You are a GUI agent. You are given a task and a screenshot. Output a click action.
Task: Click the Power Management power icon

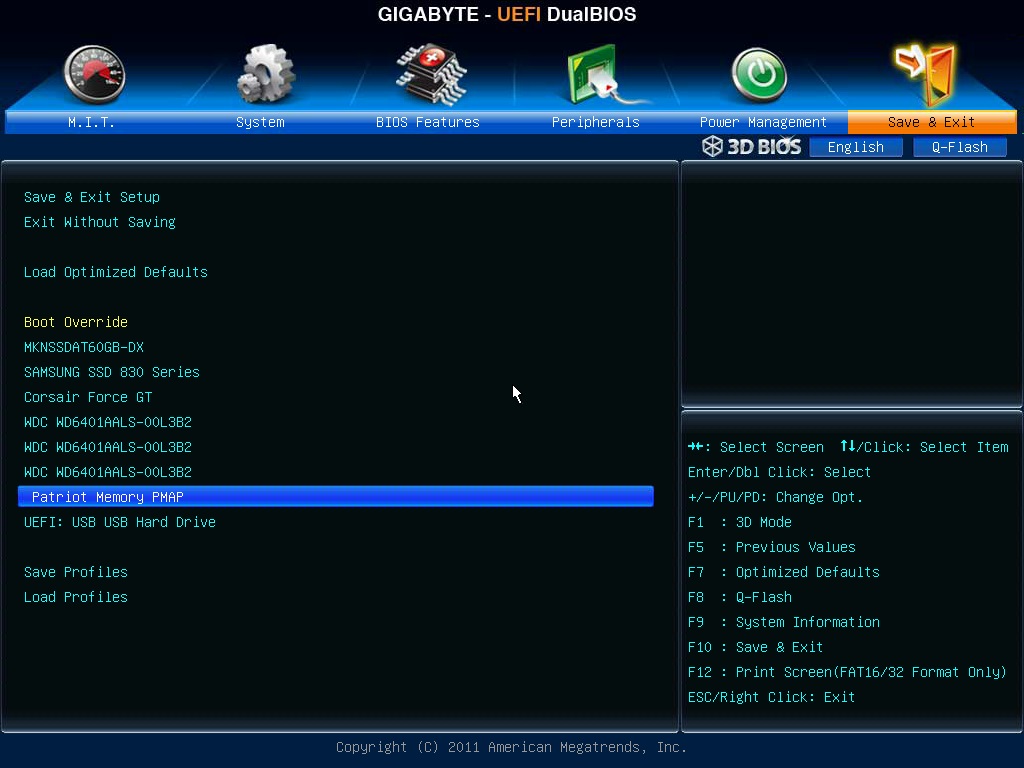click(x=760, y=75)
